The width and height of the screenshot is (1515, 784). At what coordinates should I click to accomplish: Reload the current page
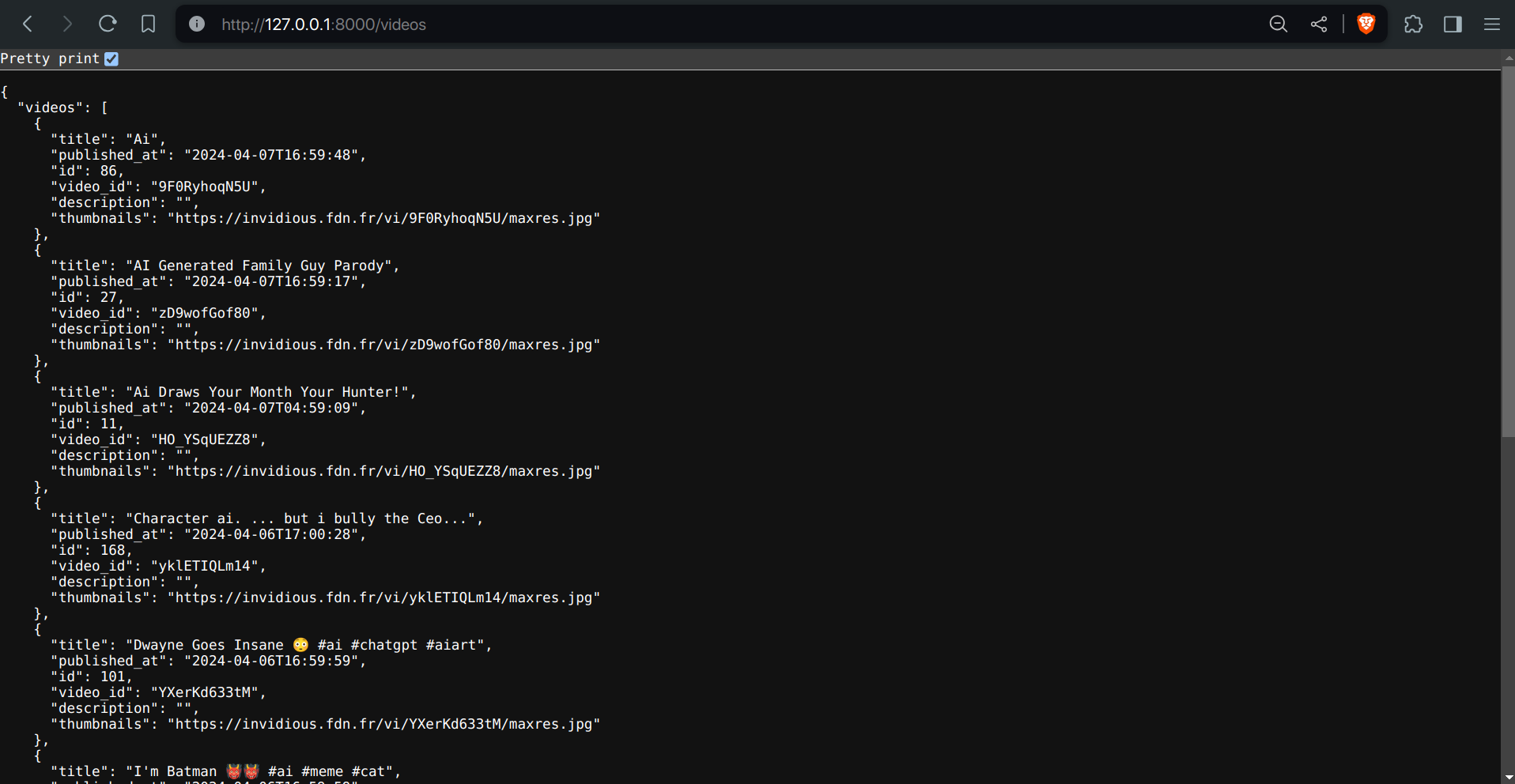pyautogui.click(x=108, y=24)
